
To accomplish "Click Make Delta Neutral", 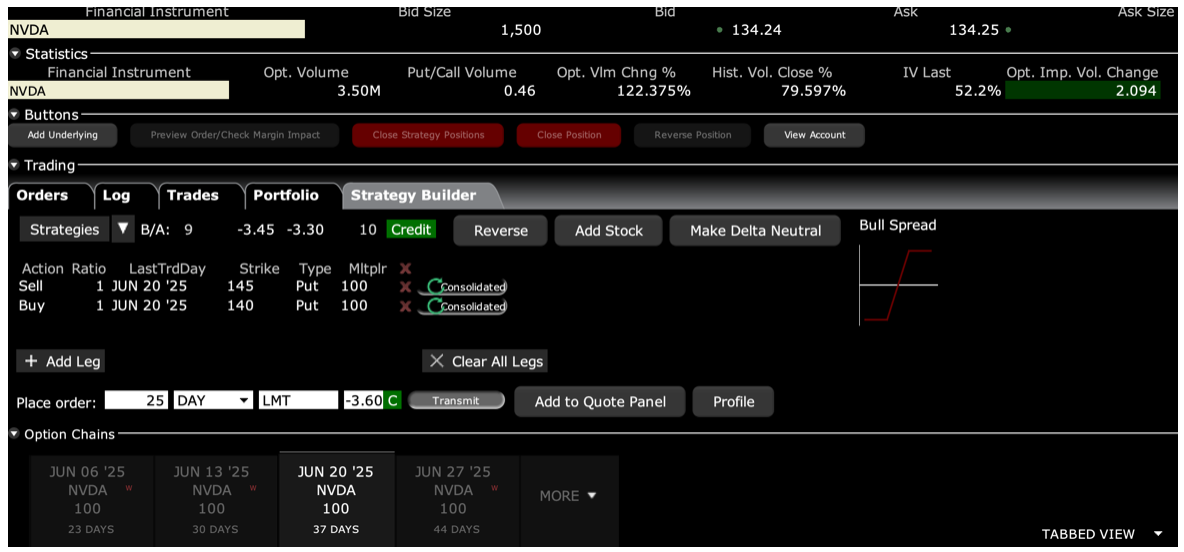I will point(755,231).
